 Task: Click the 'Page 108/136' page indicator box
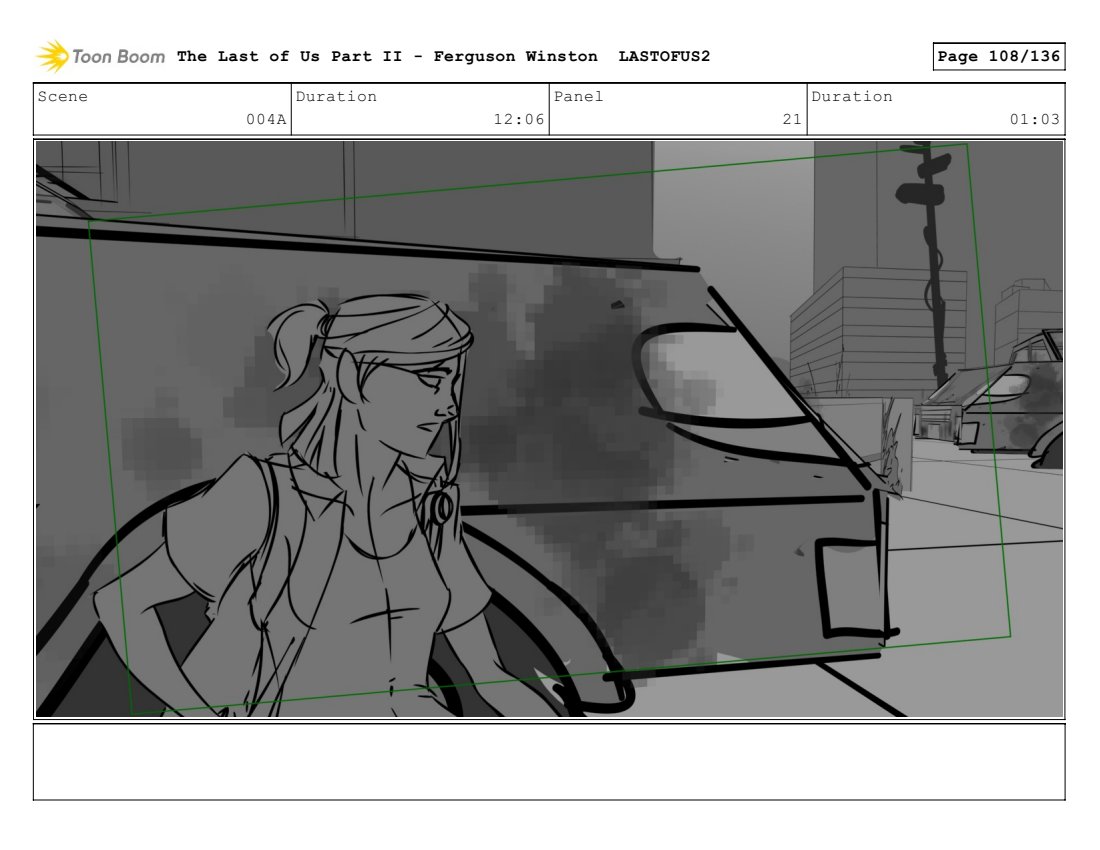coord(998,56)
